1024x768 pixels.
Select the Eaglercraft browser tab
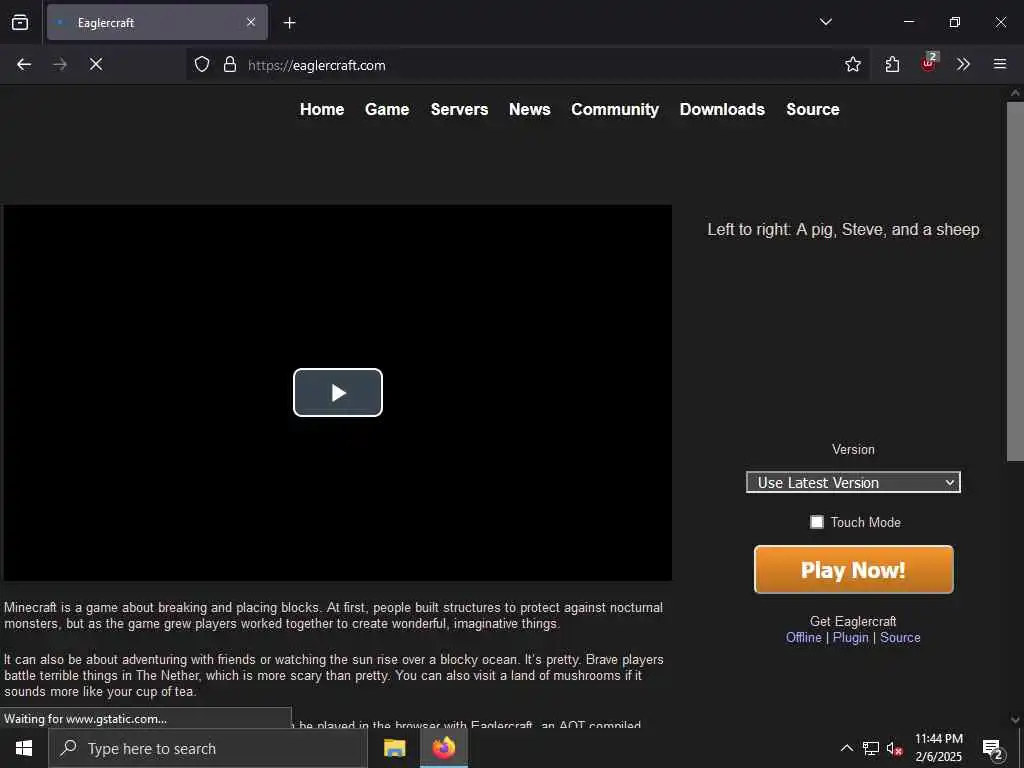coord(157,22)
